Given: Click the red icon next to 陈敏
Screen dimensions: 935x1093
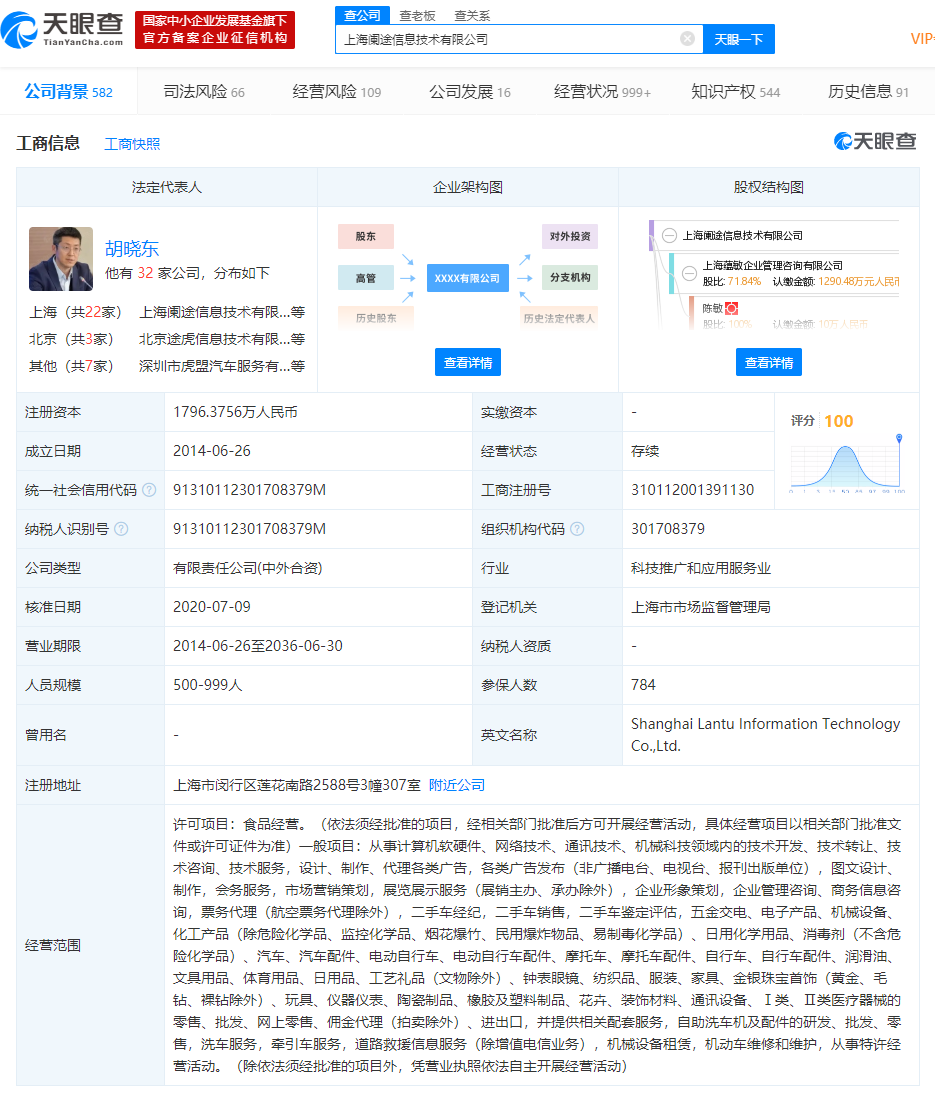Looking at the screenshot, I should pos(732,309).
